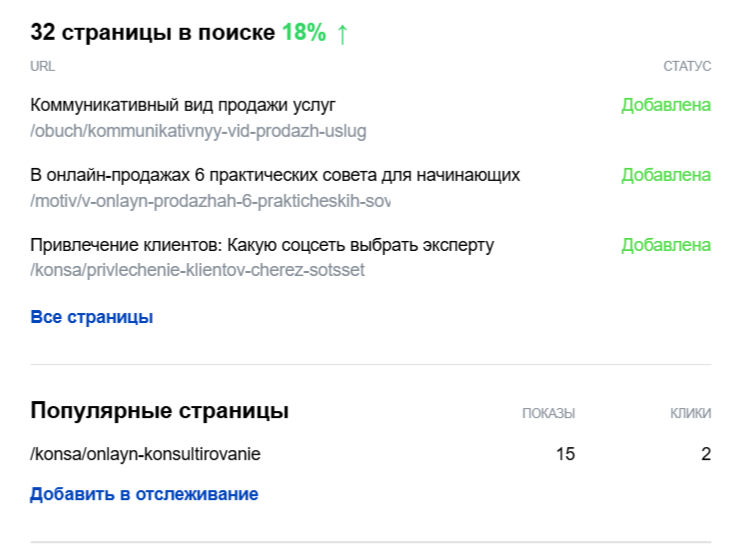Click the '32 страницы в поиске' heading
Image resolution: width=756 pixels, height=546 pixels.
click(153, 32)
